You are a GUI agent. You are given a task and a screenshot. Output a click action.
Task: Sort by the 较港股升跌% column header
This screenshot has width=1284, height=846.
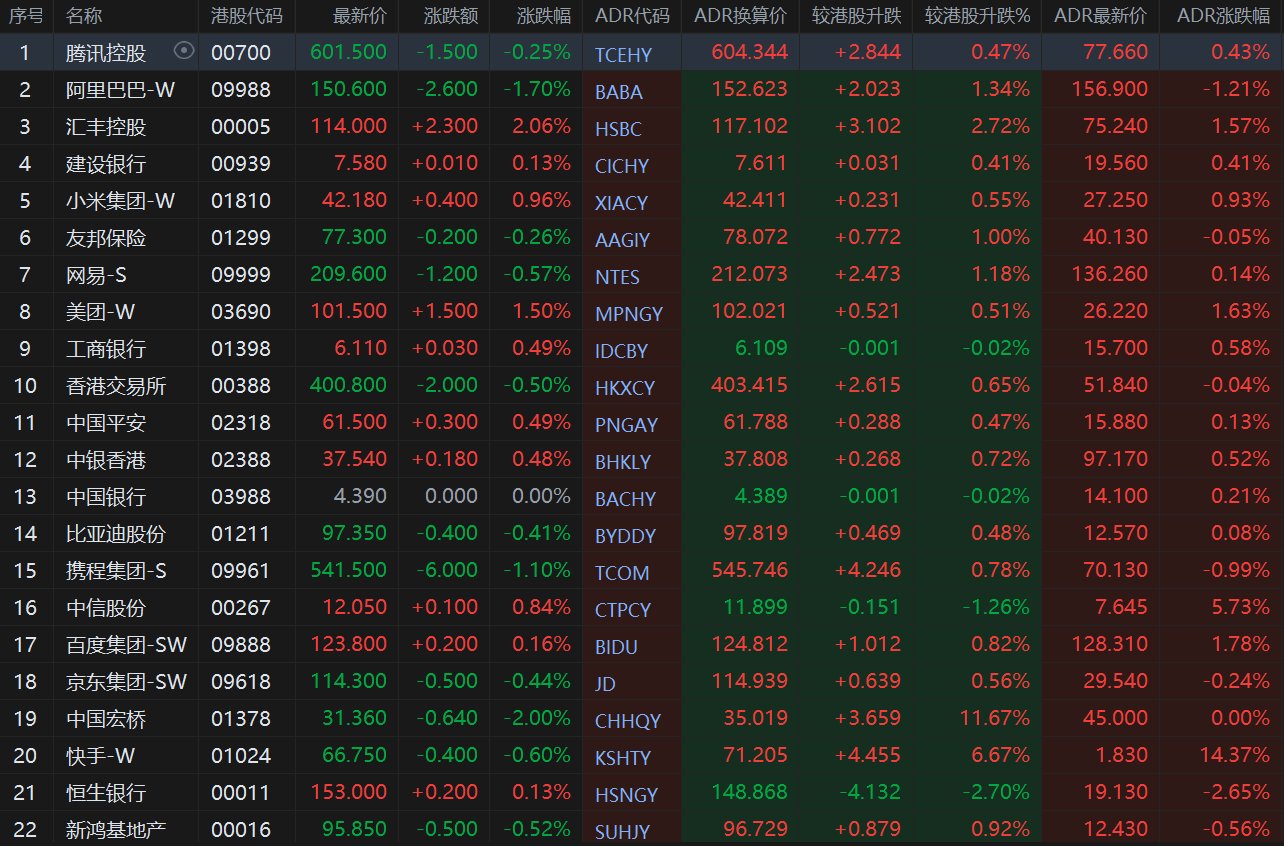coord(977,16)
